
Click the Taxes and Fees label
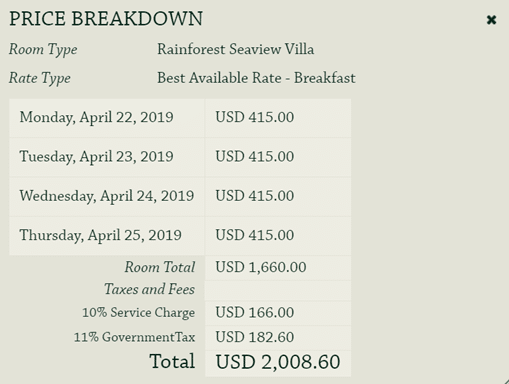[x=149, y=289]
